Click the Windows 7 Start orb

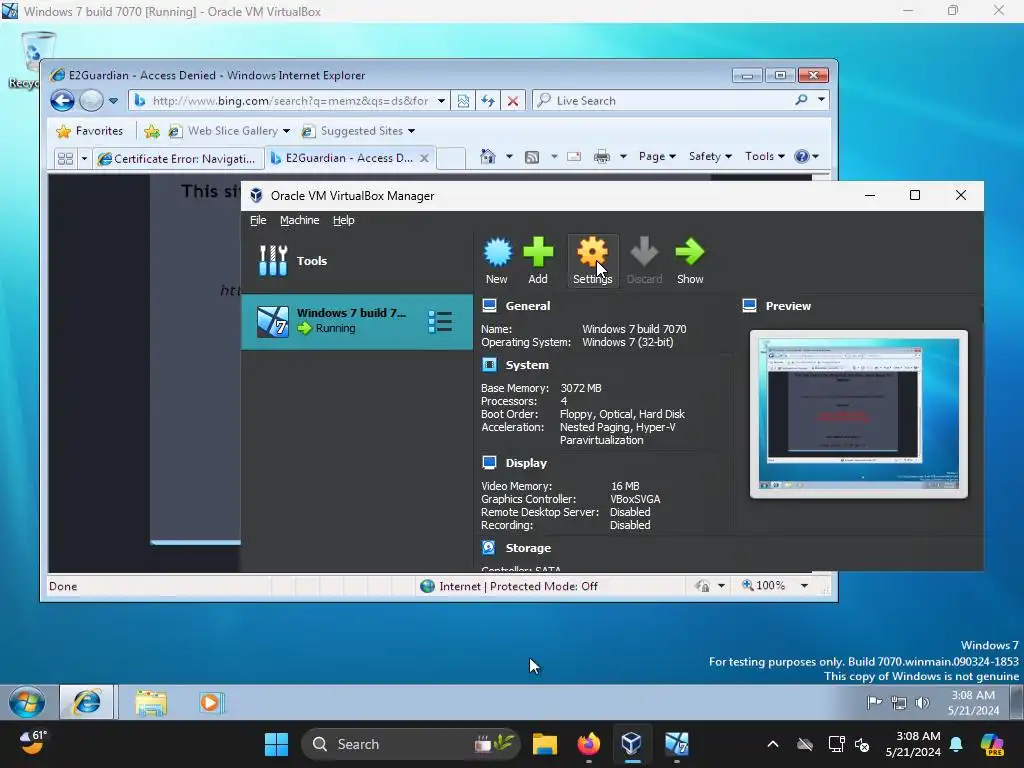[27, 703]
